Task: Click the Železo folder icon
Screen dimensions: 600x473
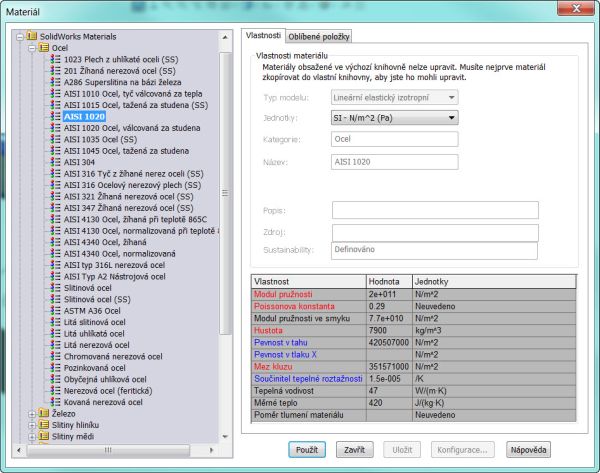Action: (x=43, y=413)
